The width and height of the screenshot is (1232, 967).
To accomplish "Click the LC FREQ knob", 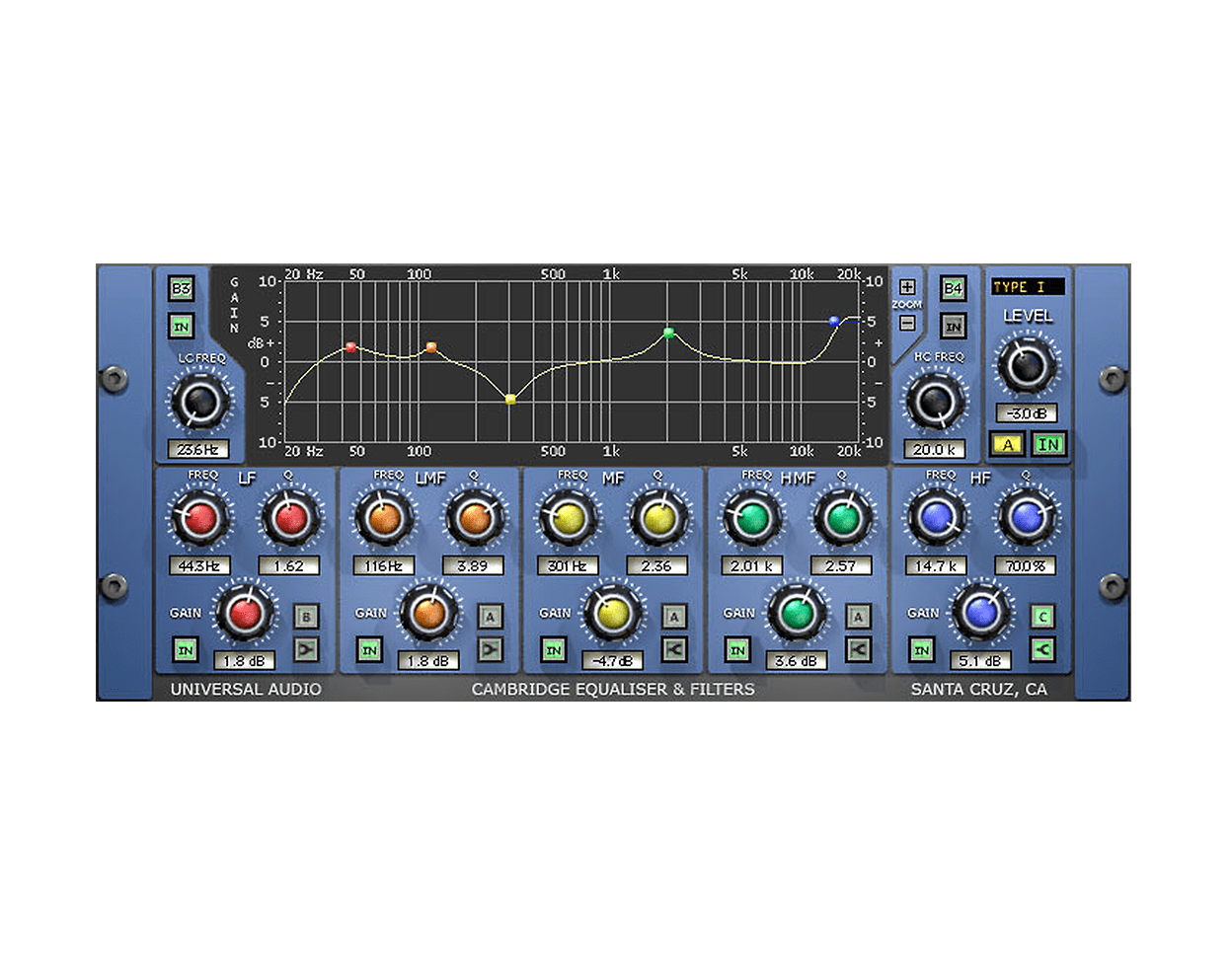I will 200,402.
